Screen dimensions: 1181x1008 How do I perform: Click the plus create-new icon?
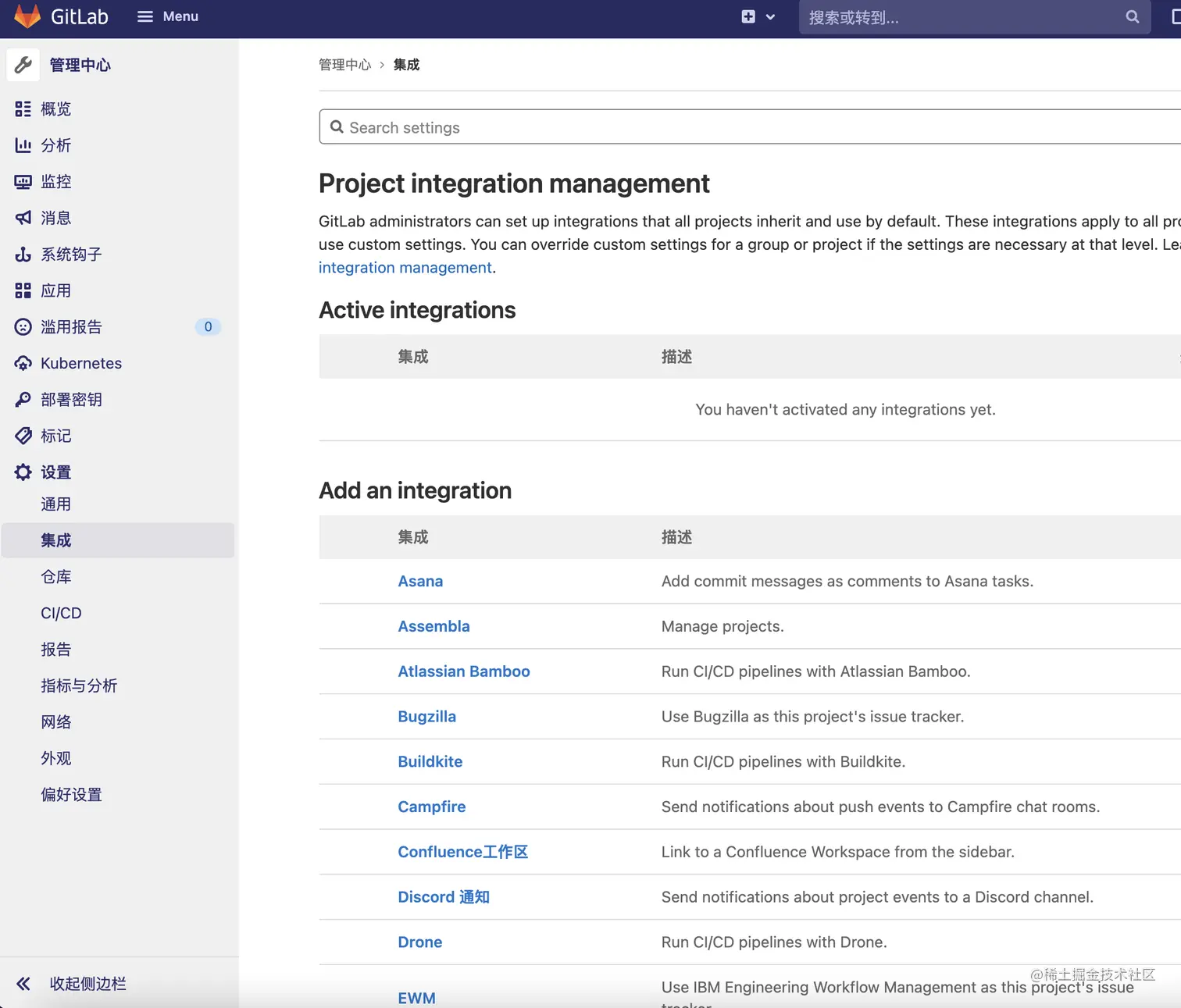pyautogui.click(x=748, y=16)
